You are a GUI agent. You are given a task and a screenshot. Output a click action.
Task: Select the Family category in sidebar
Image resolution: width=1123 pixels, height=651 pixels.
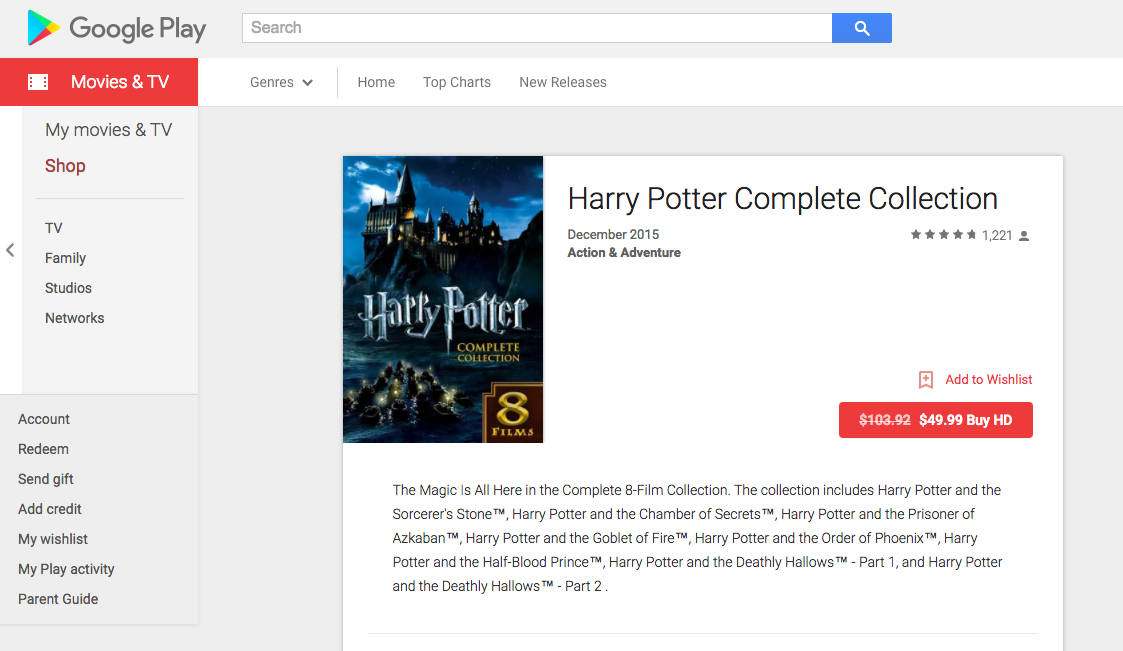click(x=65, y=258)
